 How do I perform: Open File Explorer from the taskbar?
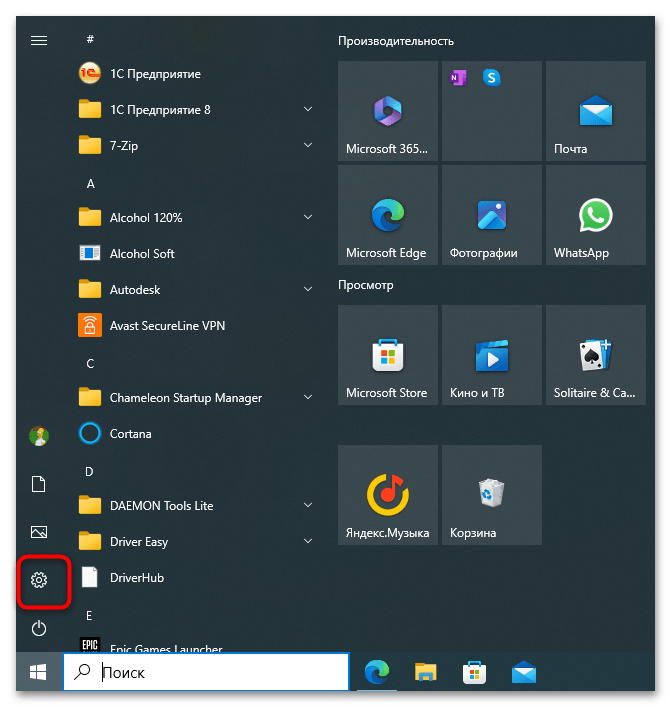[x=426, y=672]
